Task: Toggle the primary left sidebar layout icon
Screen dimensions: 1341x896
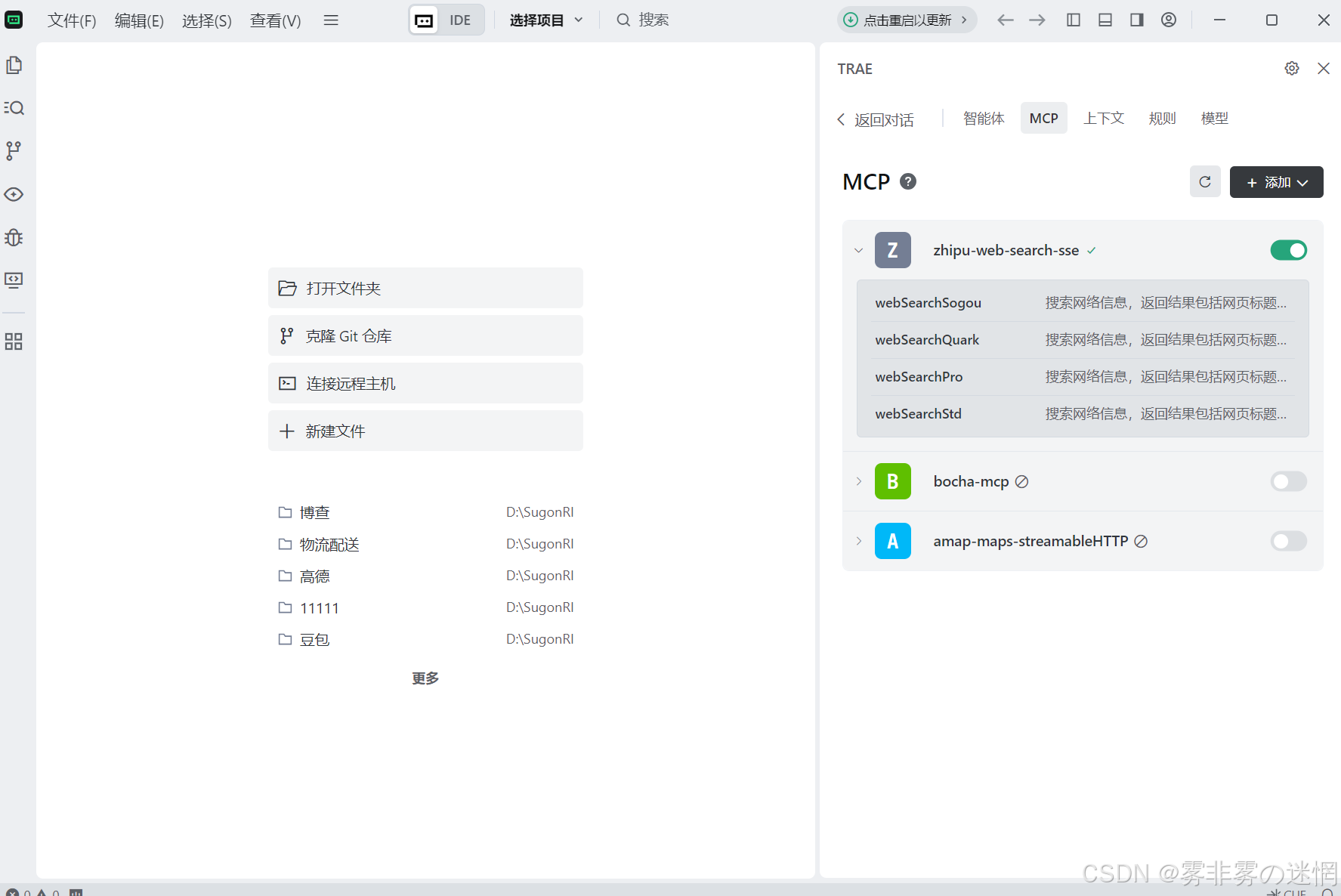Action: [x=1074, y=20]
